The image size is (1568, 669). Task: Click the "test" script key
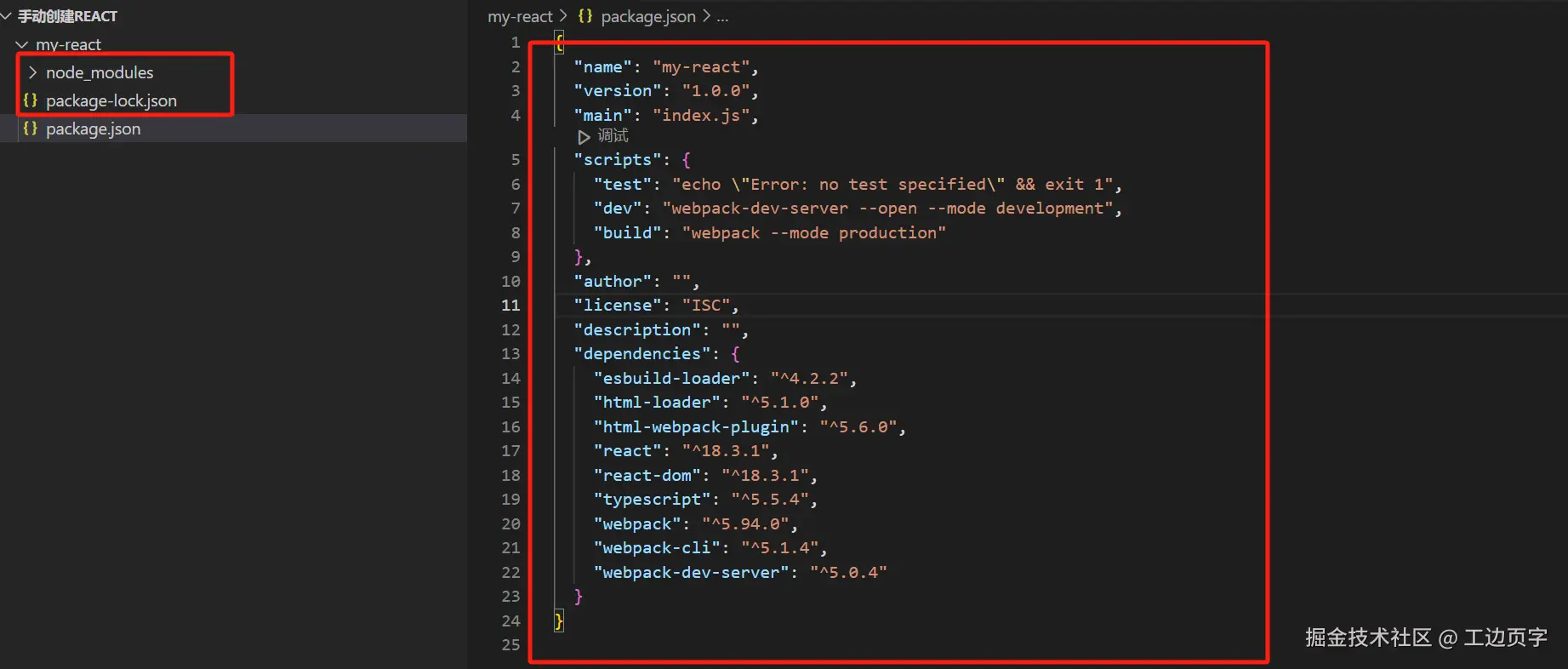(x=623, y=185)
